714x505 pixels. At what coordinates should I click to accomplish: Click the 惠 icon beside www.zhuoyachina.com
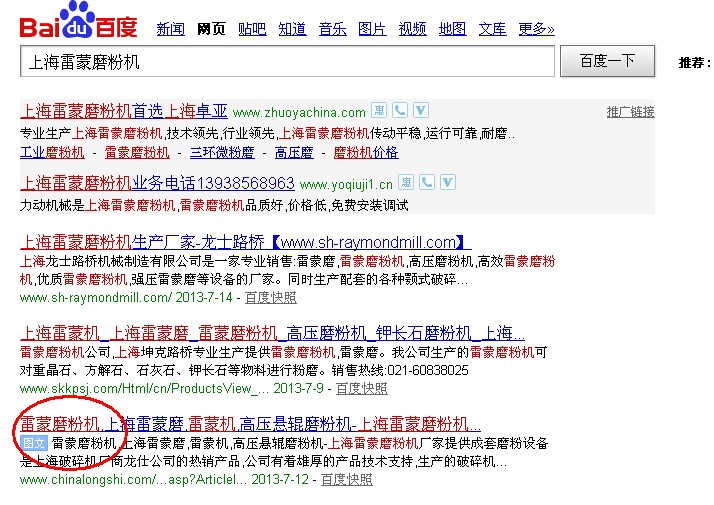click(x=379, y=111)
